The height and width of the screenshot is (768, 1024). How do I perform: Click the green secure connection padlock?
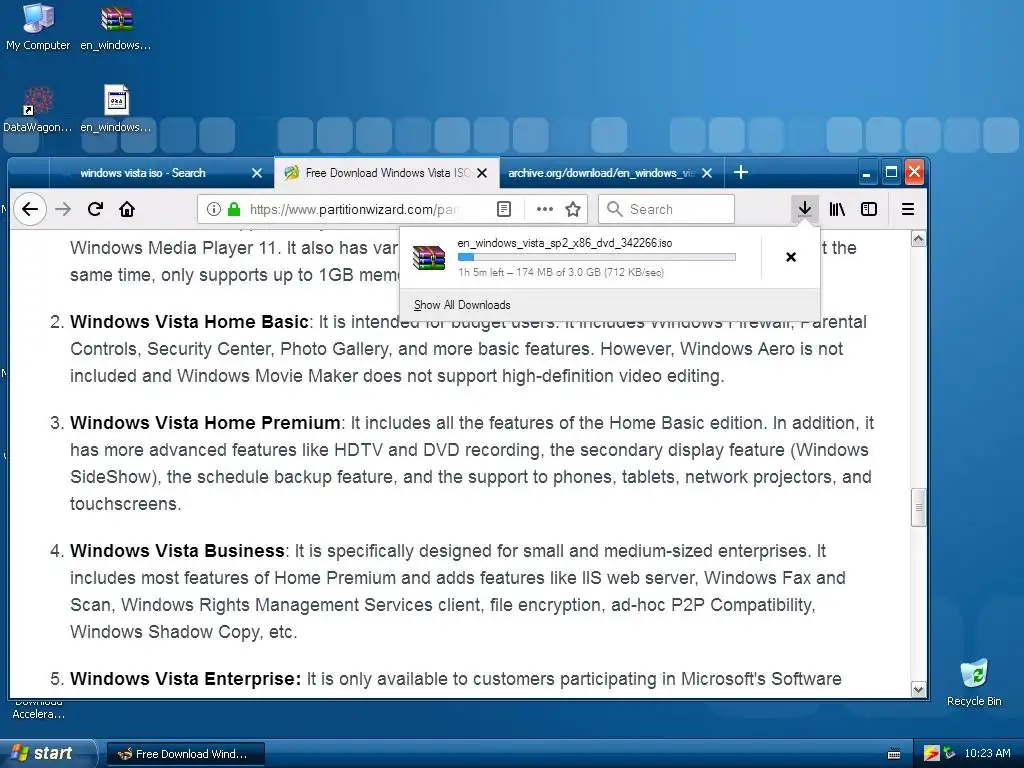(x=234, y=209)
